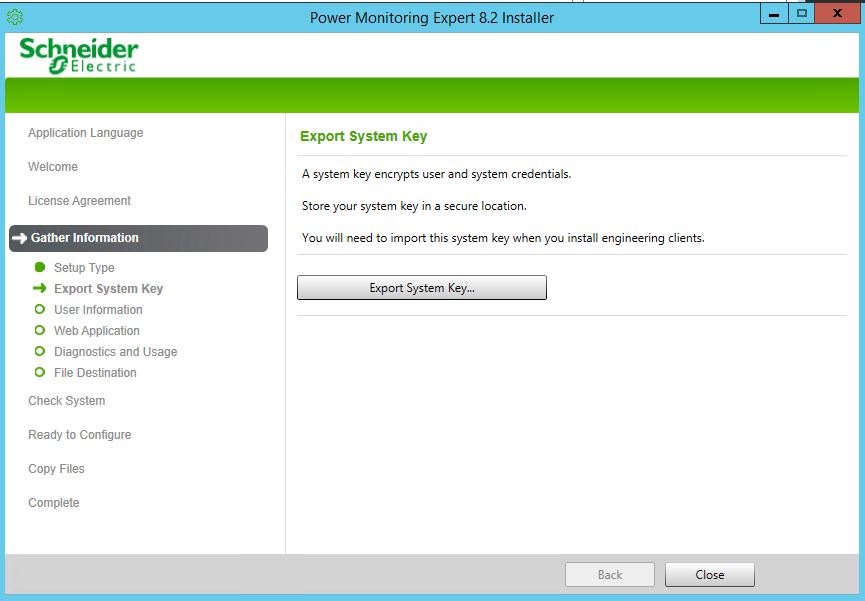The image size is (865, 601).
Task: Click the Export System Key button
Action: pyautogui.click(x=421, y=288)
